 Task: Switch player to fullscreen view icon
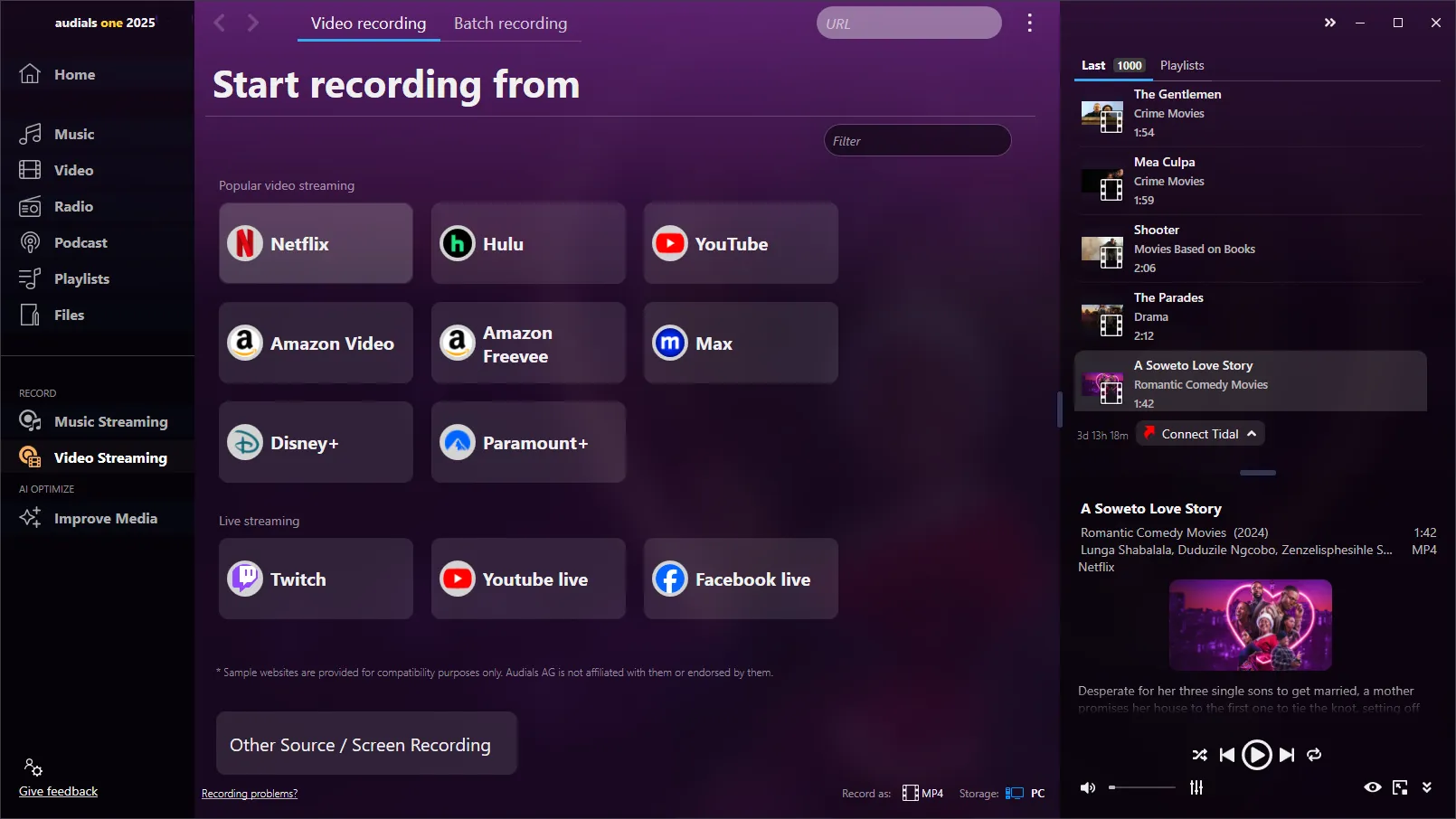click(x=1400, y=787)
